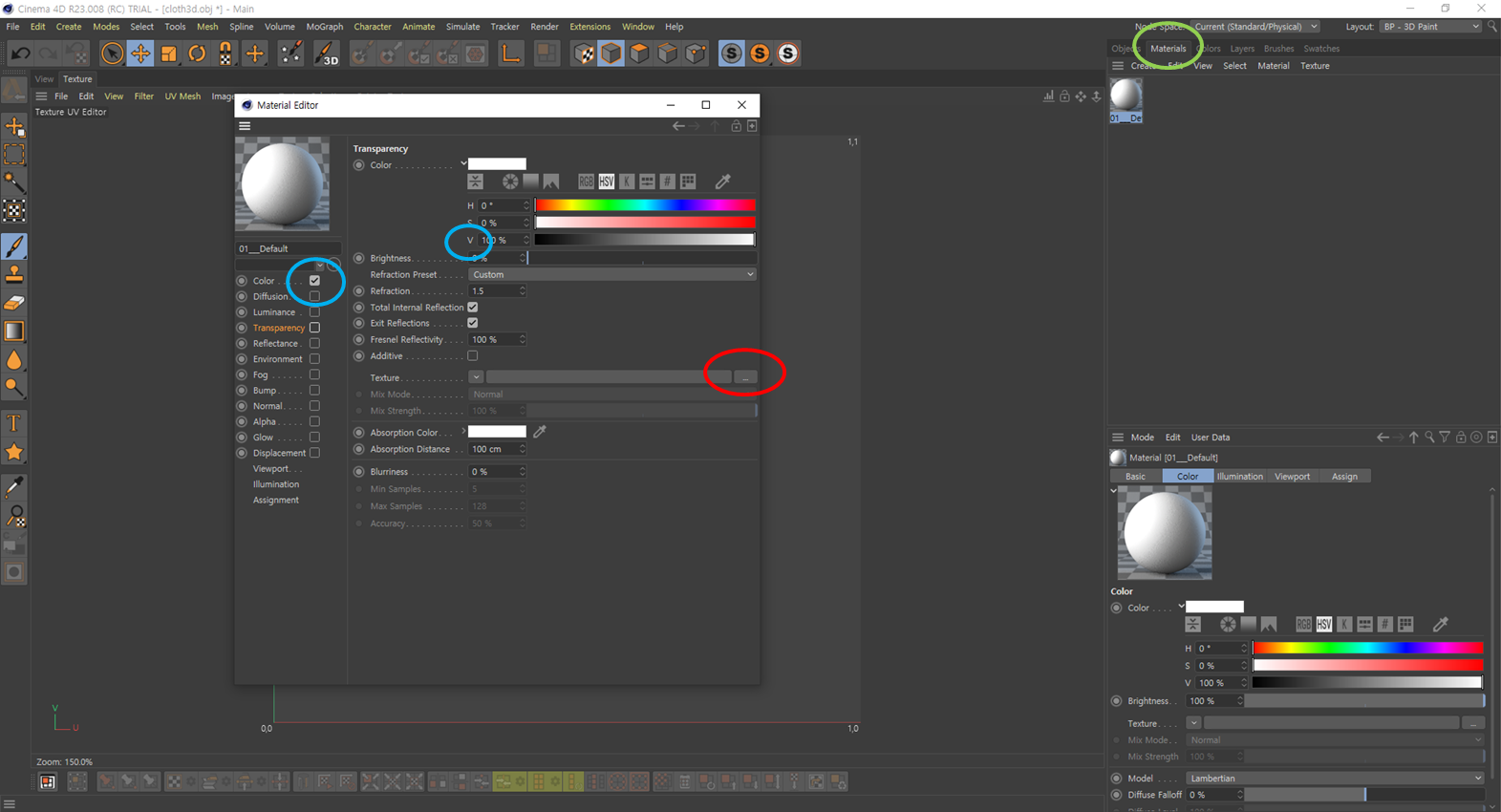The height and width of the screenshot is (812, 1501).
Task: Select the Eraser tool in left sidebar
Action: [14, 303]
